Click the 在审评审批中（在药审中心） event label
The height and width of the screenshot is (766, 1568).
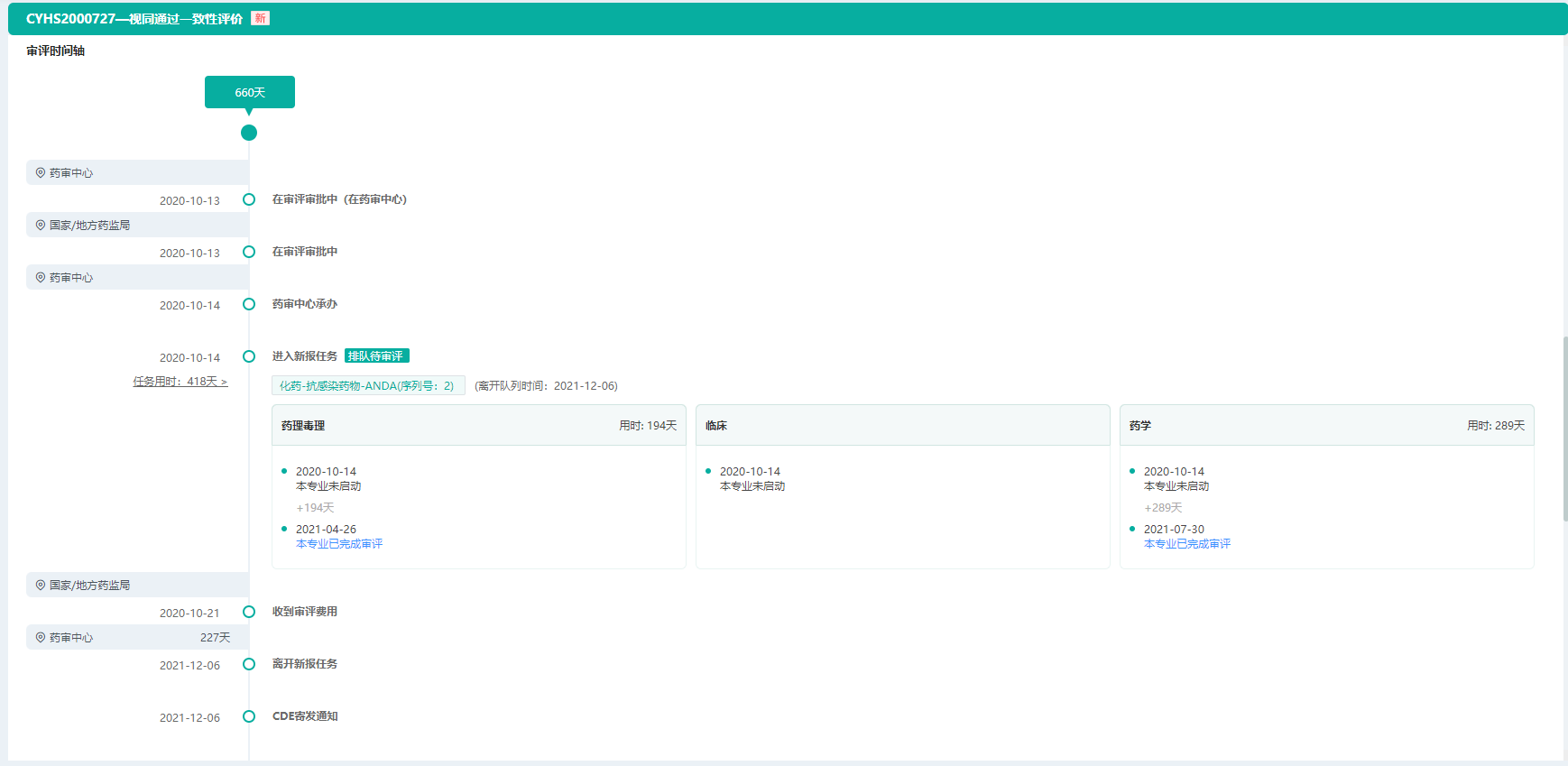click(x=339, y=199)
